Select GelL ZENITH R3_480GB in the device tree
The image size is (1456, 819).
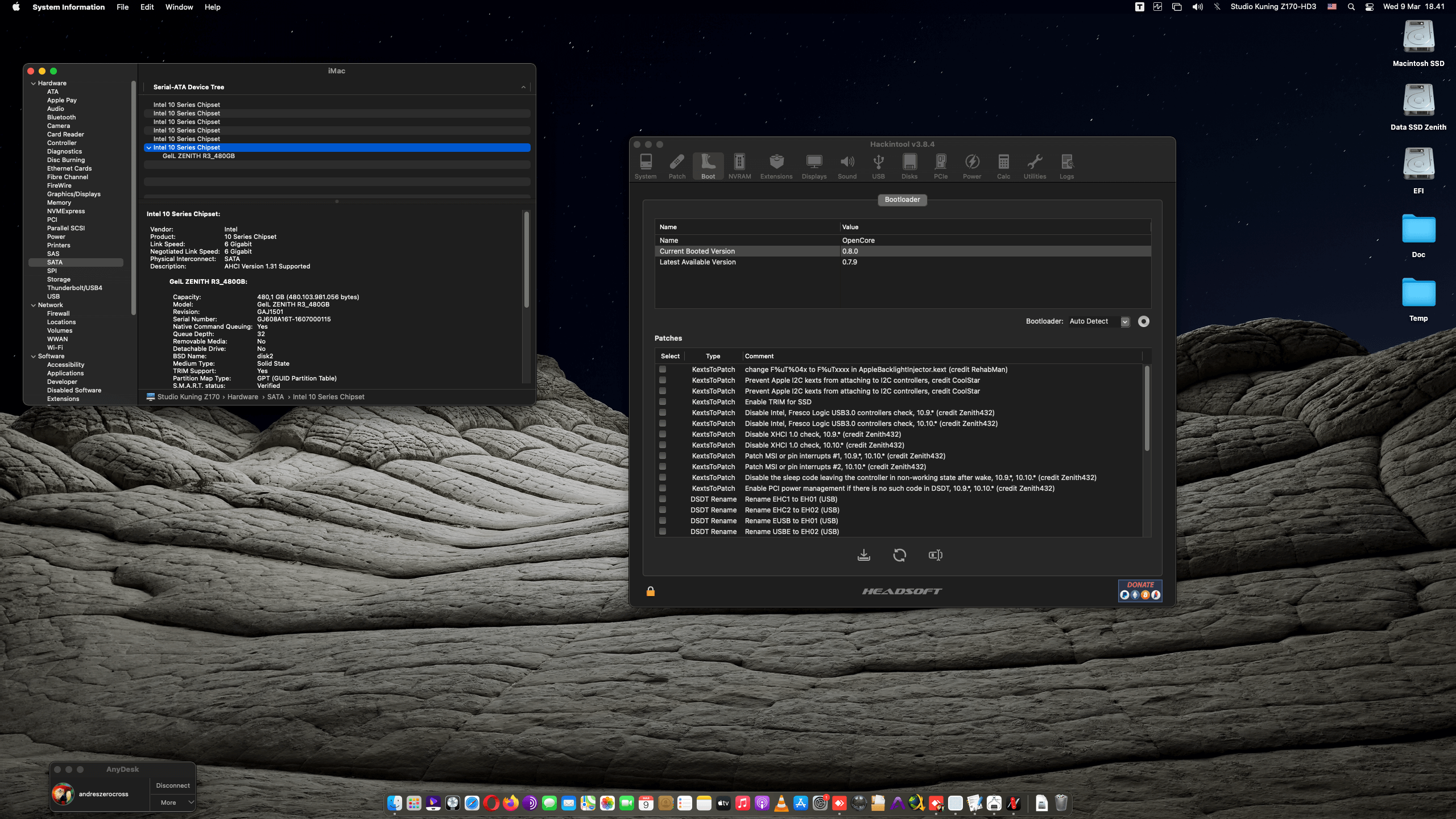coord(200,155)
